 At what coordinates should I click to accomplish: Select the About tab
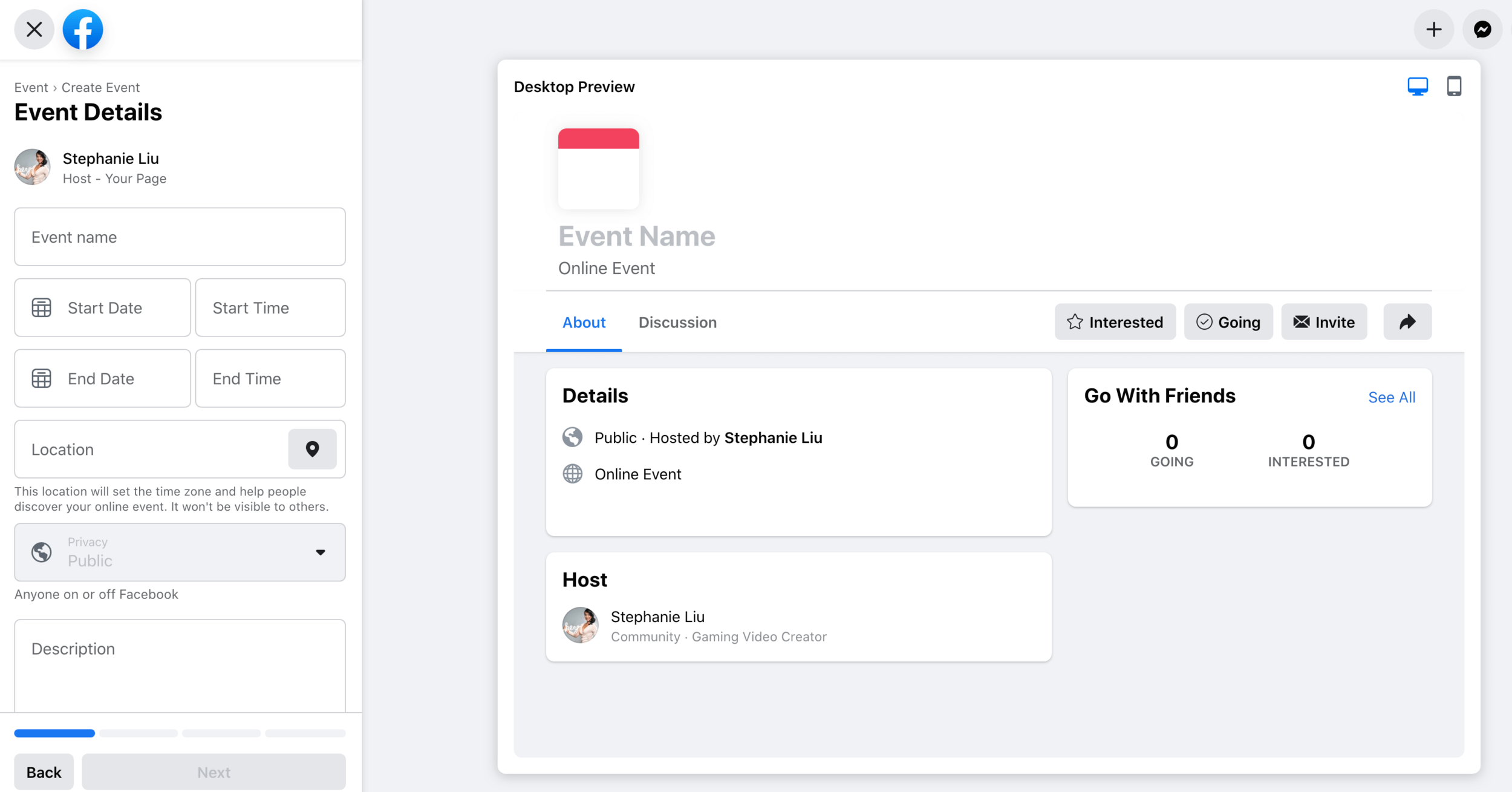tap(584, 322)
